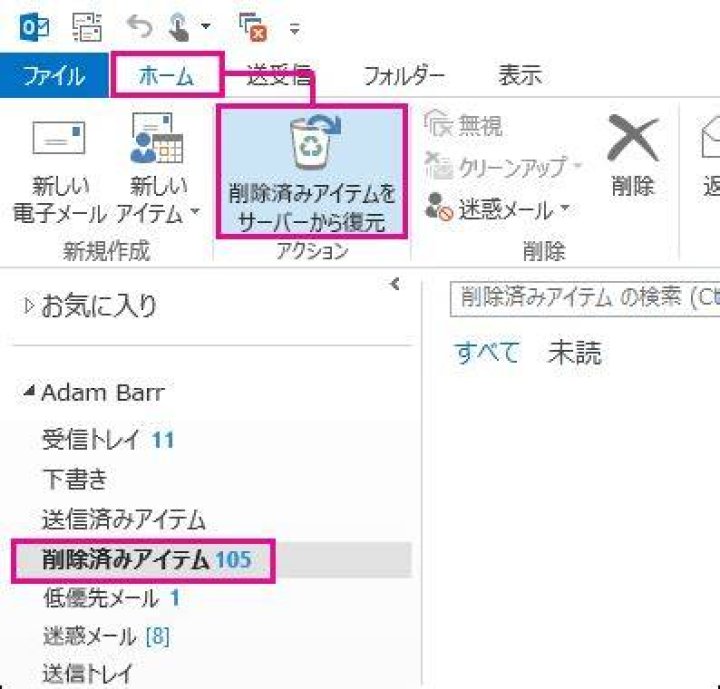This screenshot has width=720, height=689.
Task: Open 低優先メール folder
Action: pos(111,598)
